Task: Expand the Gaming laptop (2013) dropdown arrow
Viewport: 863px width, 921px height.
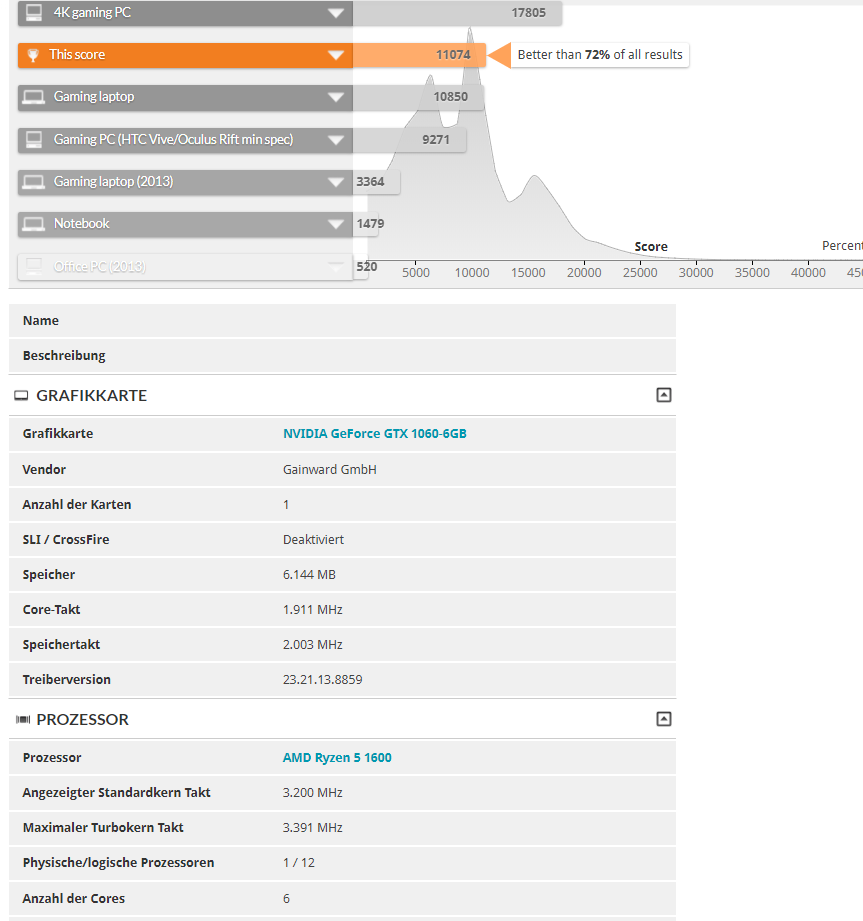Action: [x=335, y=182]
